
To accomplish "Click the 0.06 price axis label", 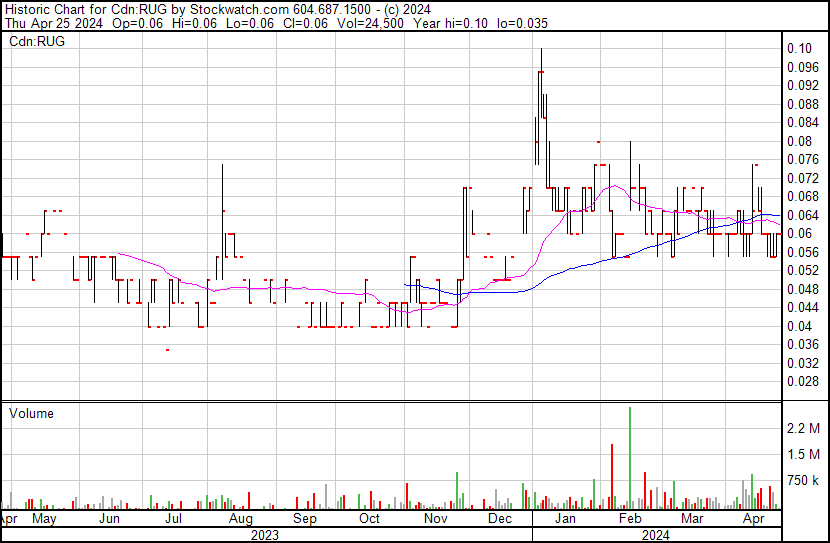I will tap(799, 233).
